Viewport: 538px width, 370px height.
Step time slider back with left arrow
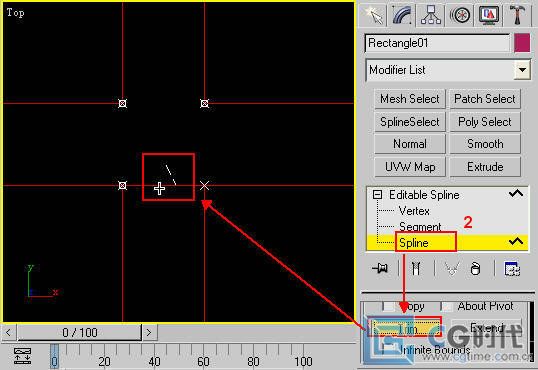coord(8,332)
